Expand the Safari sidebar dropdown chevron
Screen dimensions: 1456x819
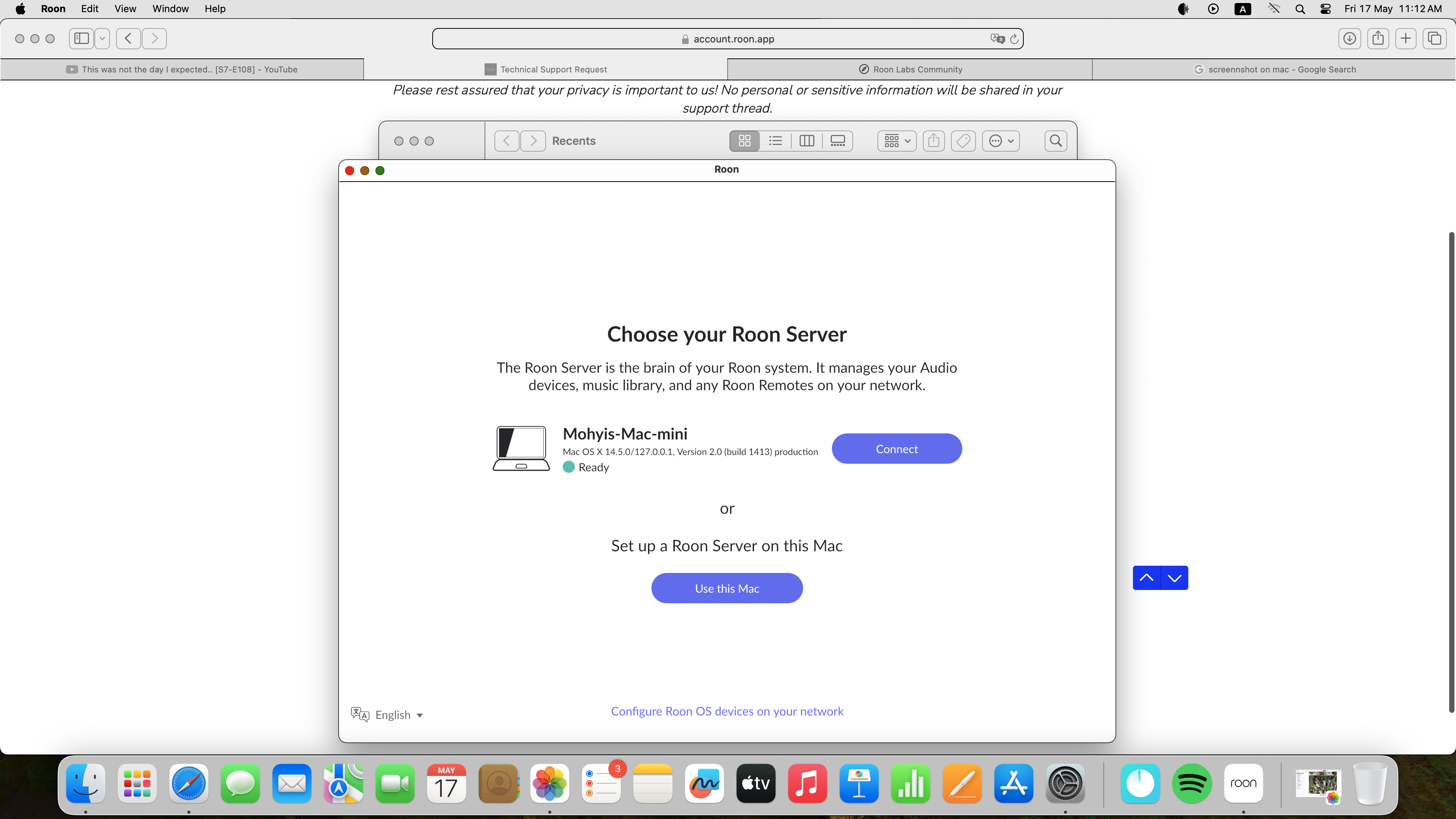[102, 38]
